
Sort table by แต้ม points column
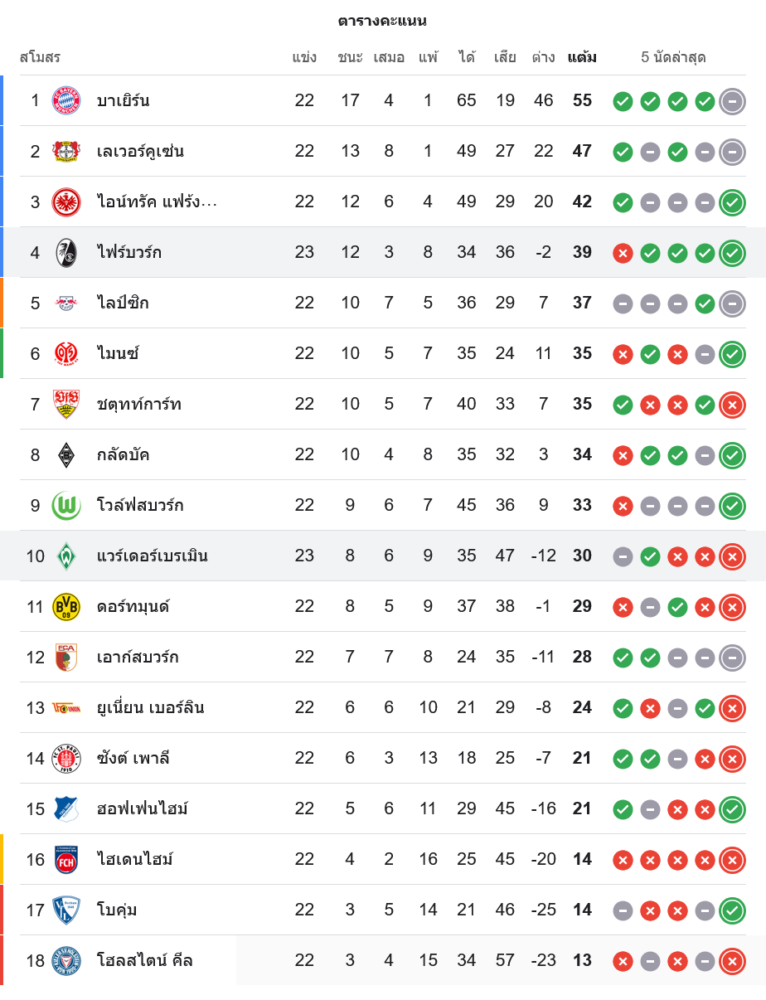click(x=582, y=57)
